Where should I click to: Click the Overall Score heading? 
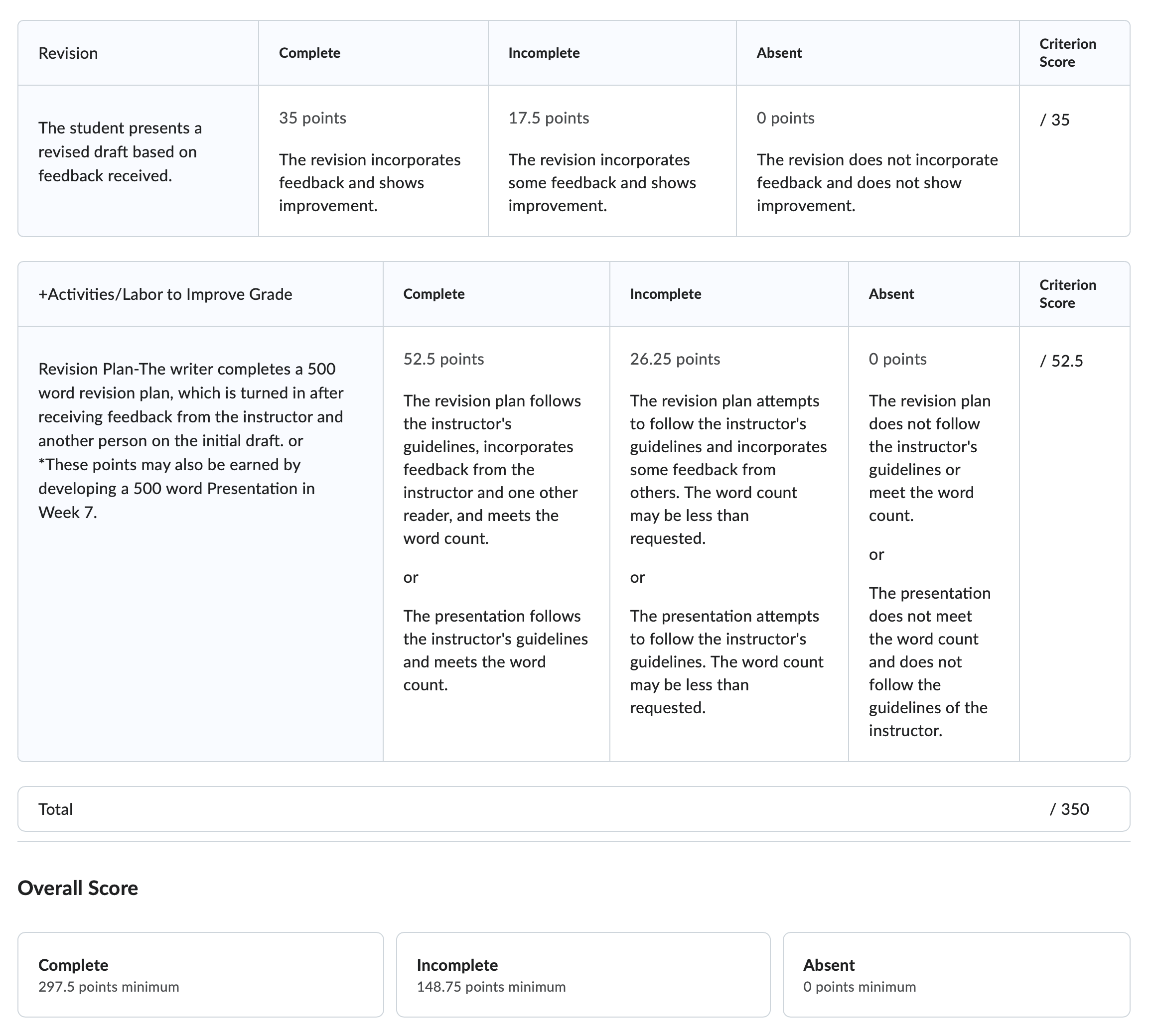(77, 888)
